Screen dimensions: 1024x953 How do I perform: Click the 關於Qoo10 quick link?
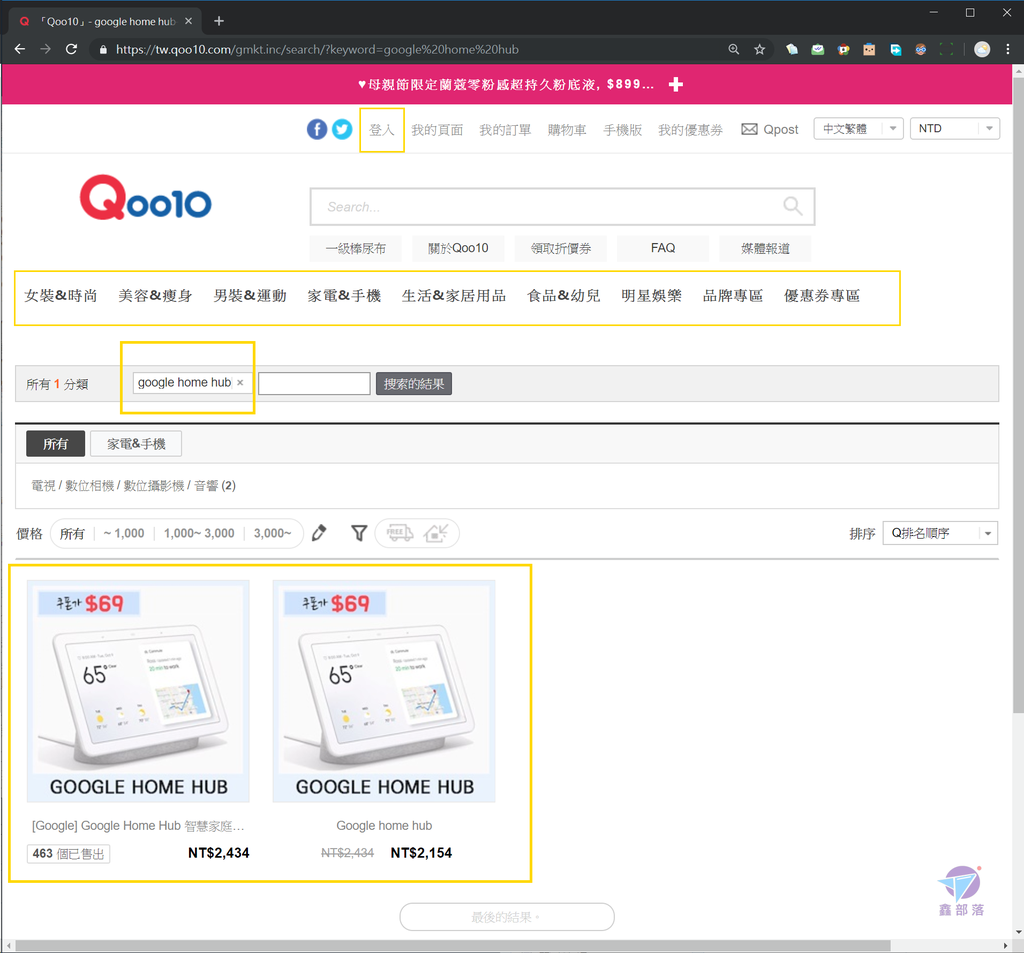click(458, 248)
